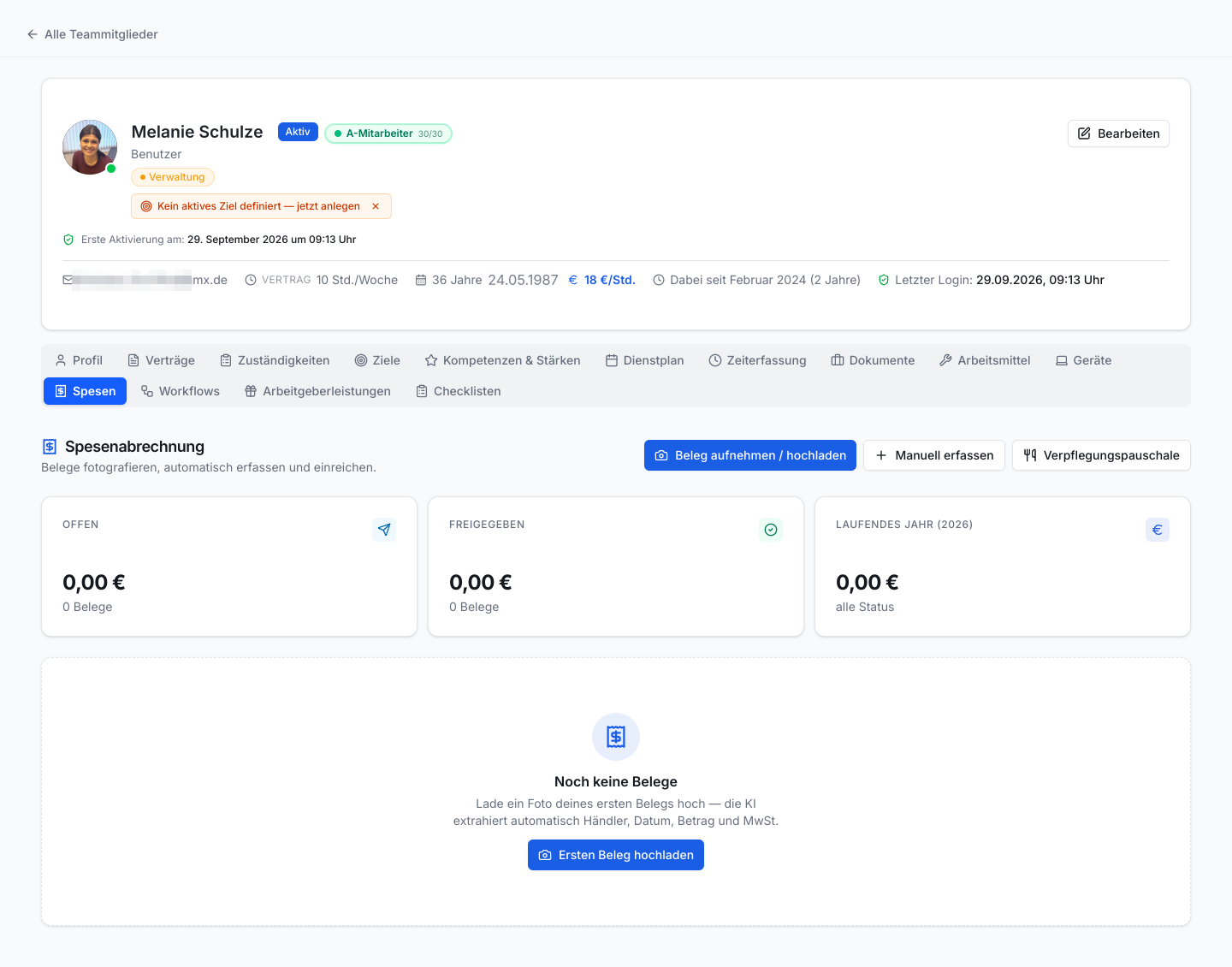Switch to the Dienstplan tab
The width and height of the screenshot is (1232, 967).
pyautogui.click(x=645, y=360)
